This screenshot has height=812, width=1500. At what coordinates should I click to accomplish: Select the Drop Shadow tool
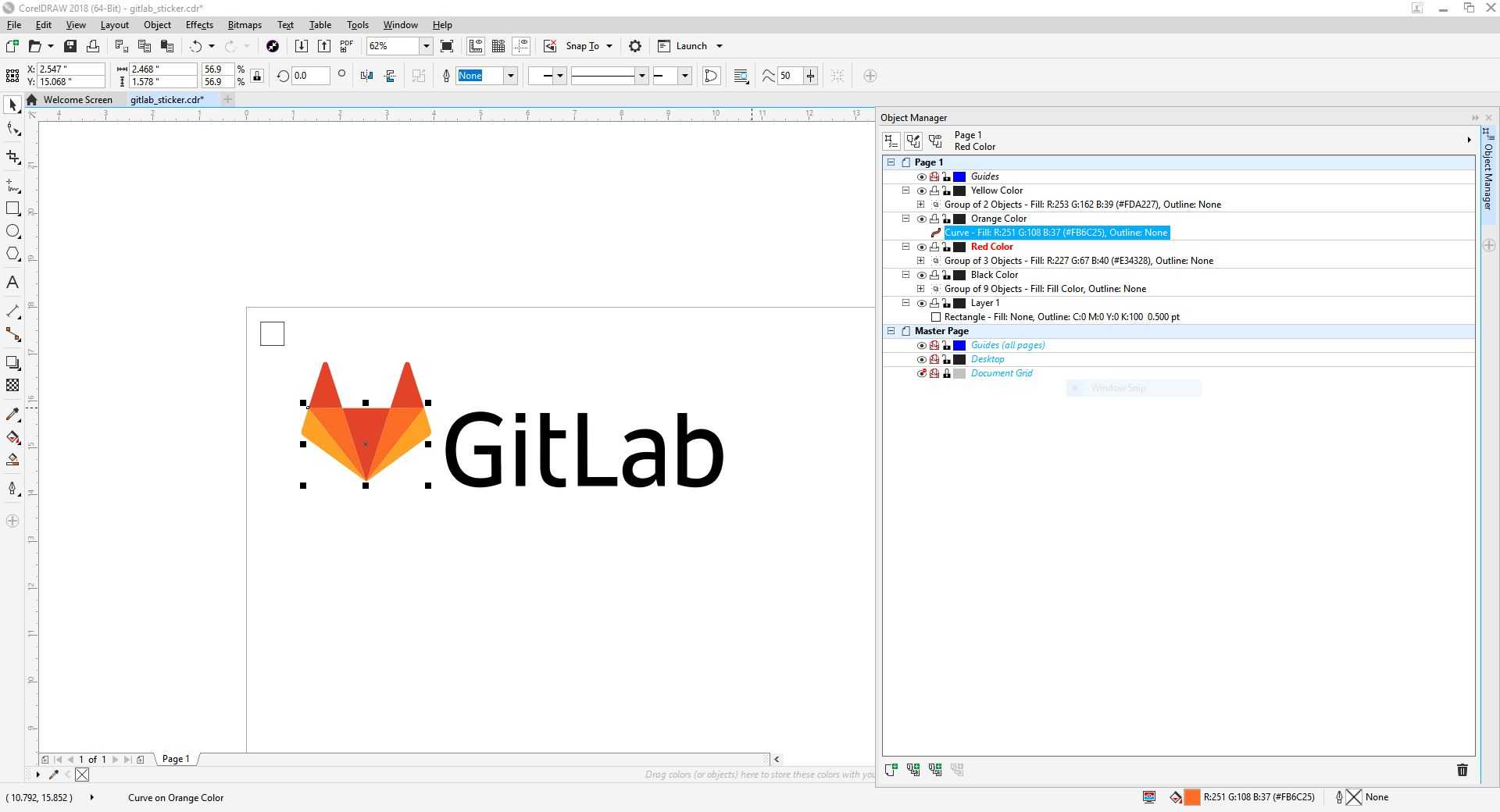pyautogui.click(x=12, y=362)
